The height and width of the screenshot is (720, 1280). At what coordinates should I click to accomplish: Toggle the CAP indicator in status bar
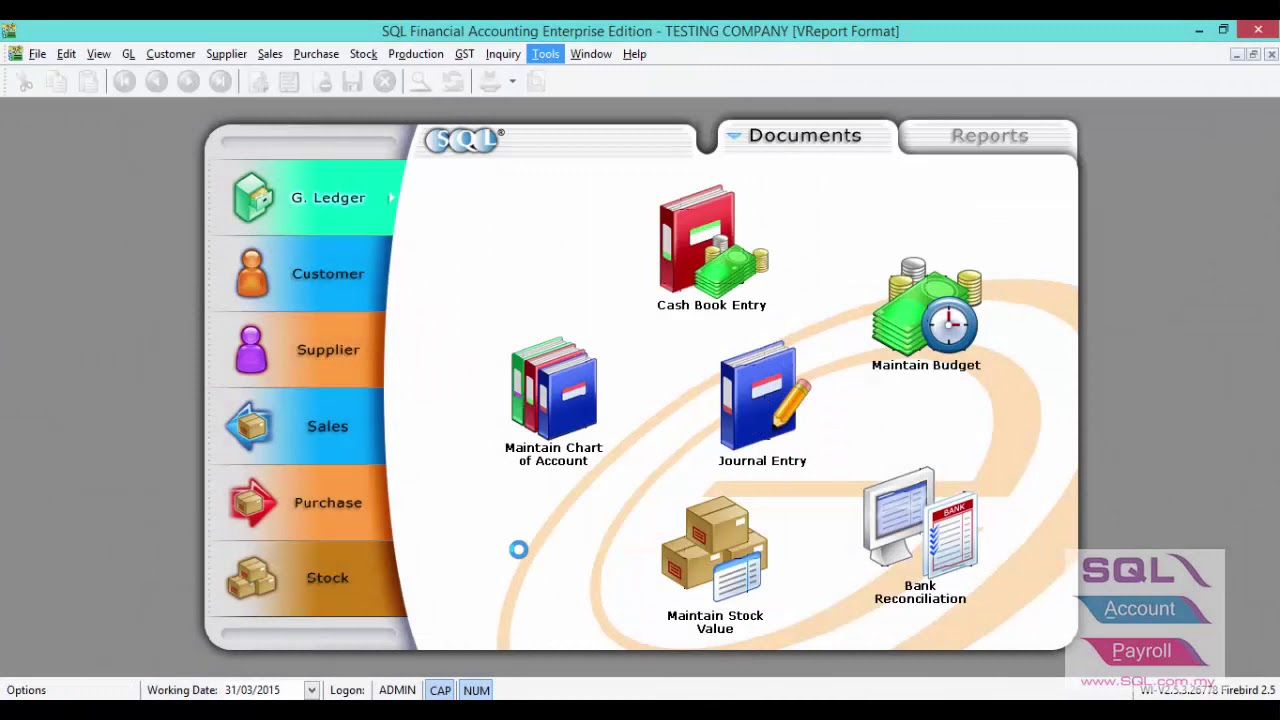pos(440,690)
